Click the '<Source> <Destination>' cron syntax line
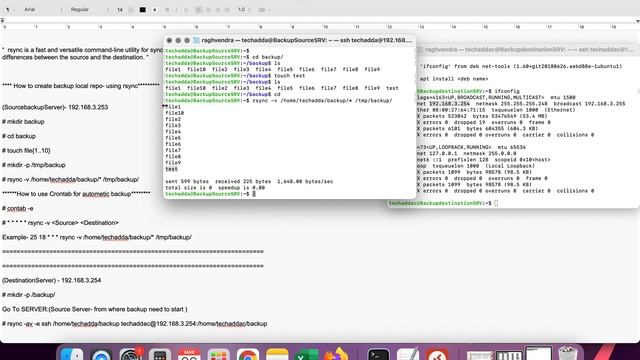The height and width of the screenshot is (360, 640). [x=60, y=223]
